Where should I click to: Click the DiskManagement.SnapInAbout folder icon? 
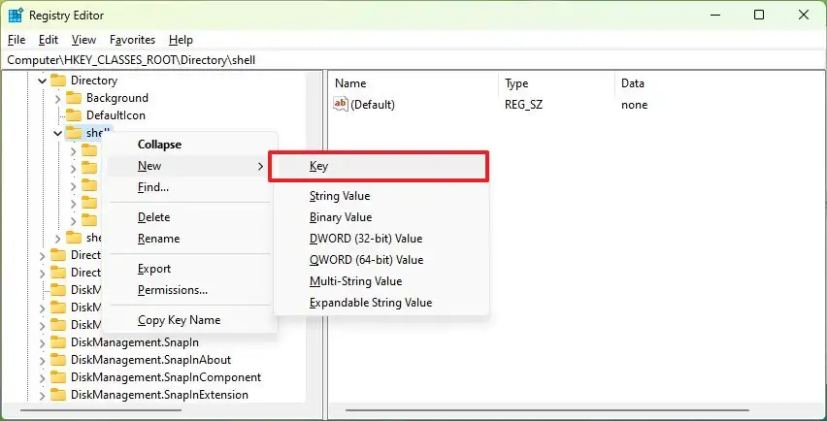58,360
